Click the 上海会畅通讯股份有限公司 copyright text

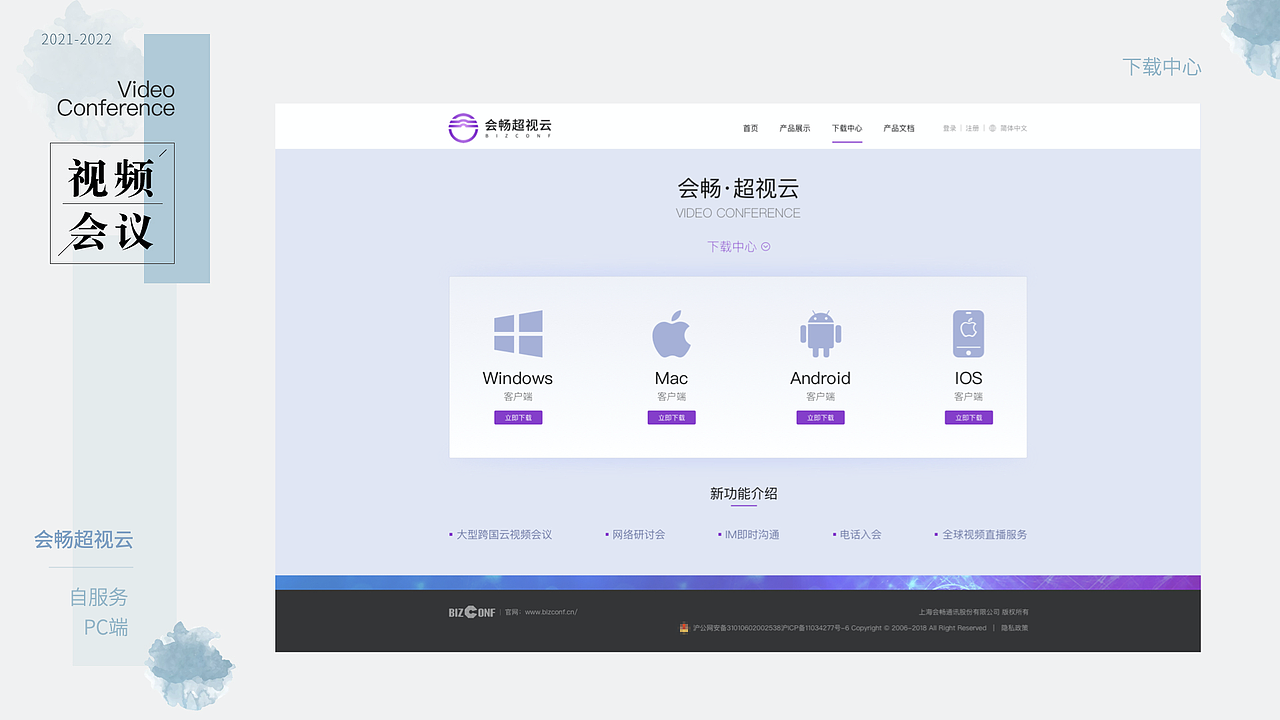(x=959, y=611)
